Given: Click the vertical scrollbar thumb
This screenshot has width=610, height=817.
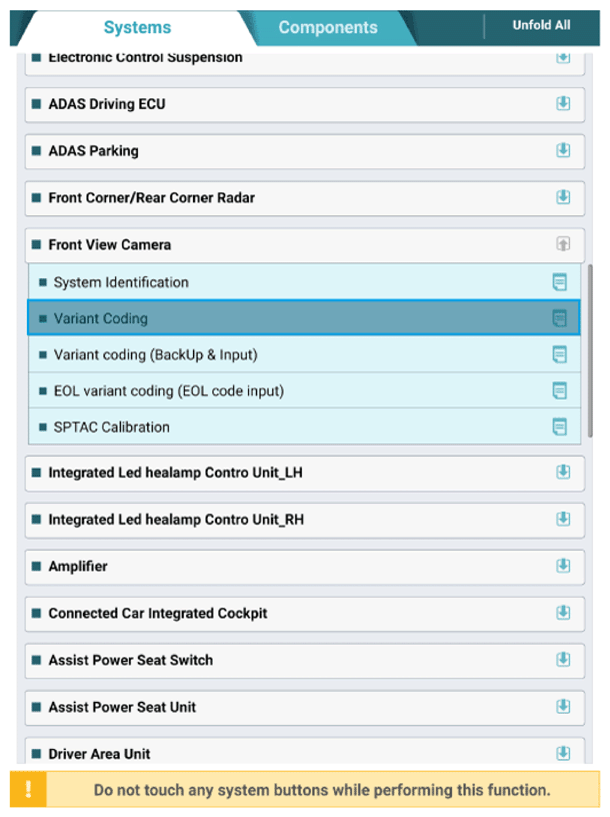Looking at the screenshot, I should click(x=591, y=350).
